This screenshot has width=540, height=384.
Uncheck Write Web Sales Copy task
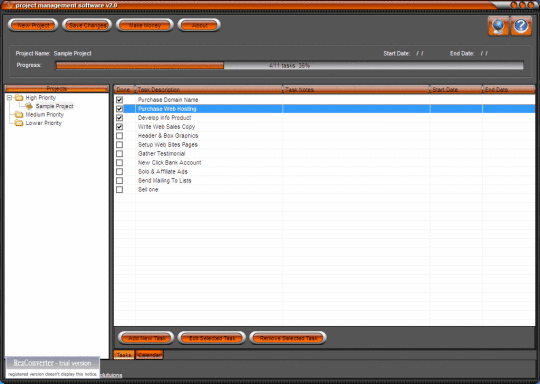click(x=120, y=127)
